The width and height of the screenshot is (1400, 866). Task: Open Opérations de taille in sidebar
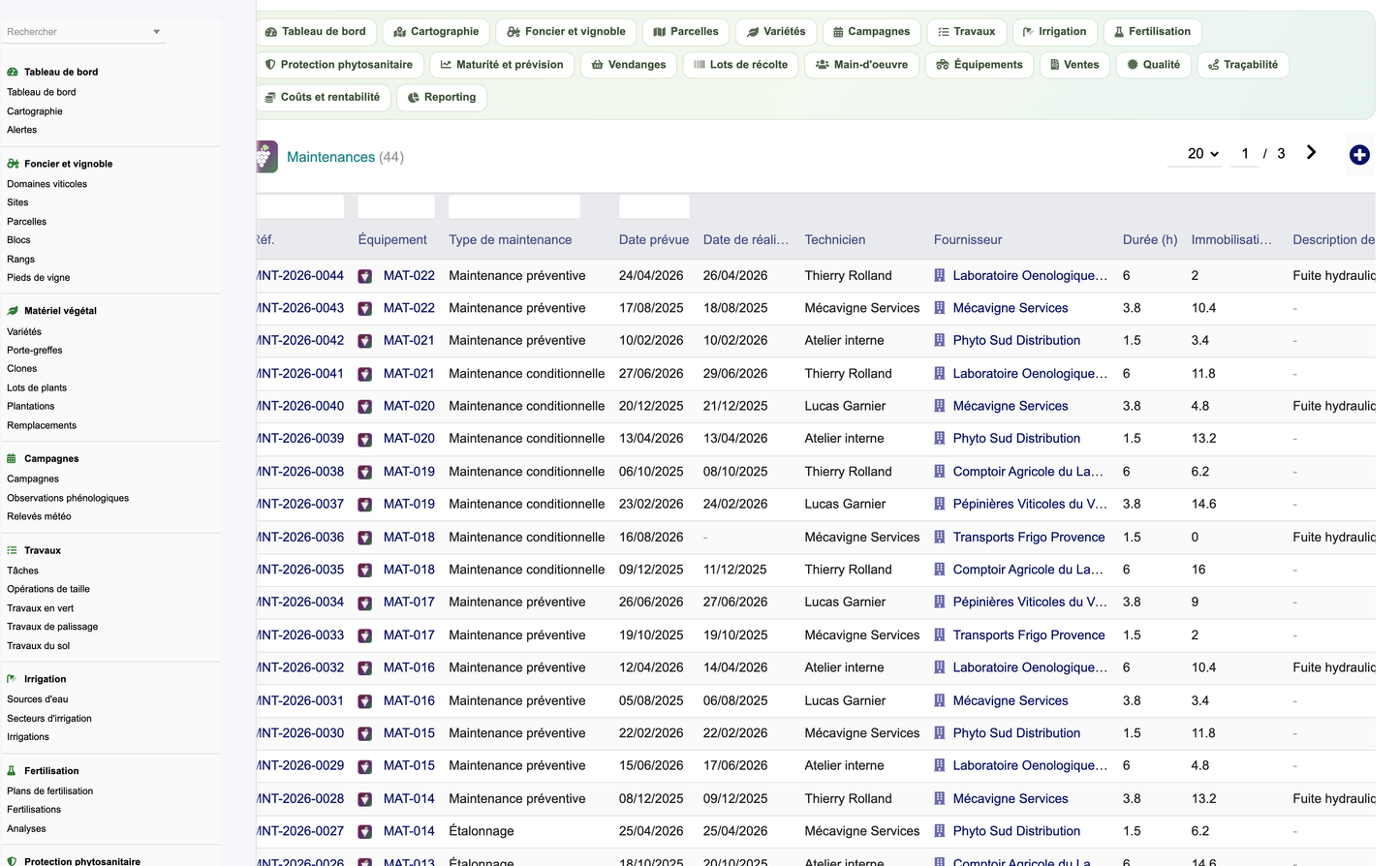[x=48, y=589]
